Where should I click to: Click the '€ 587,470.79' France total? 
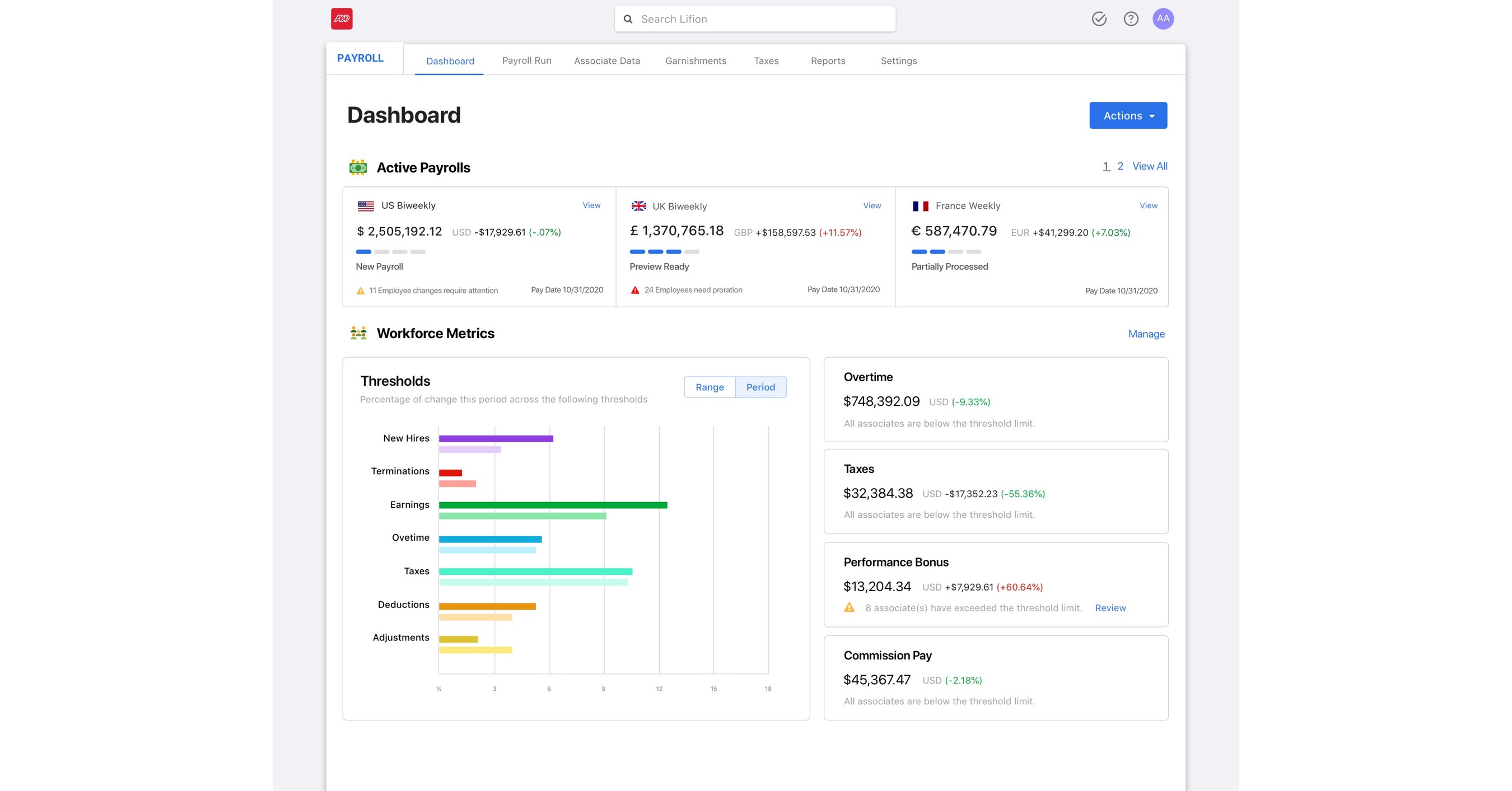click(954, 231)
